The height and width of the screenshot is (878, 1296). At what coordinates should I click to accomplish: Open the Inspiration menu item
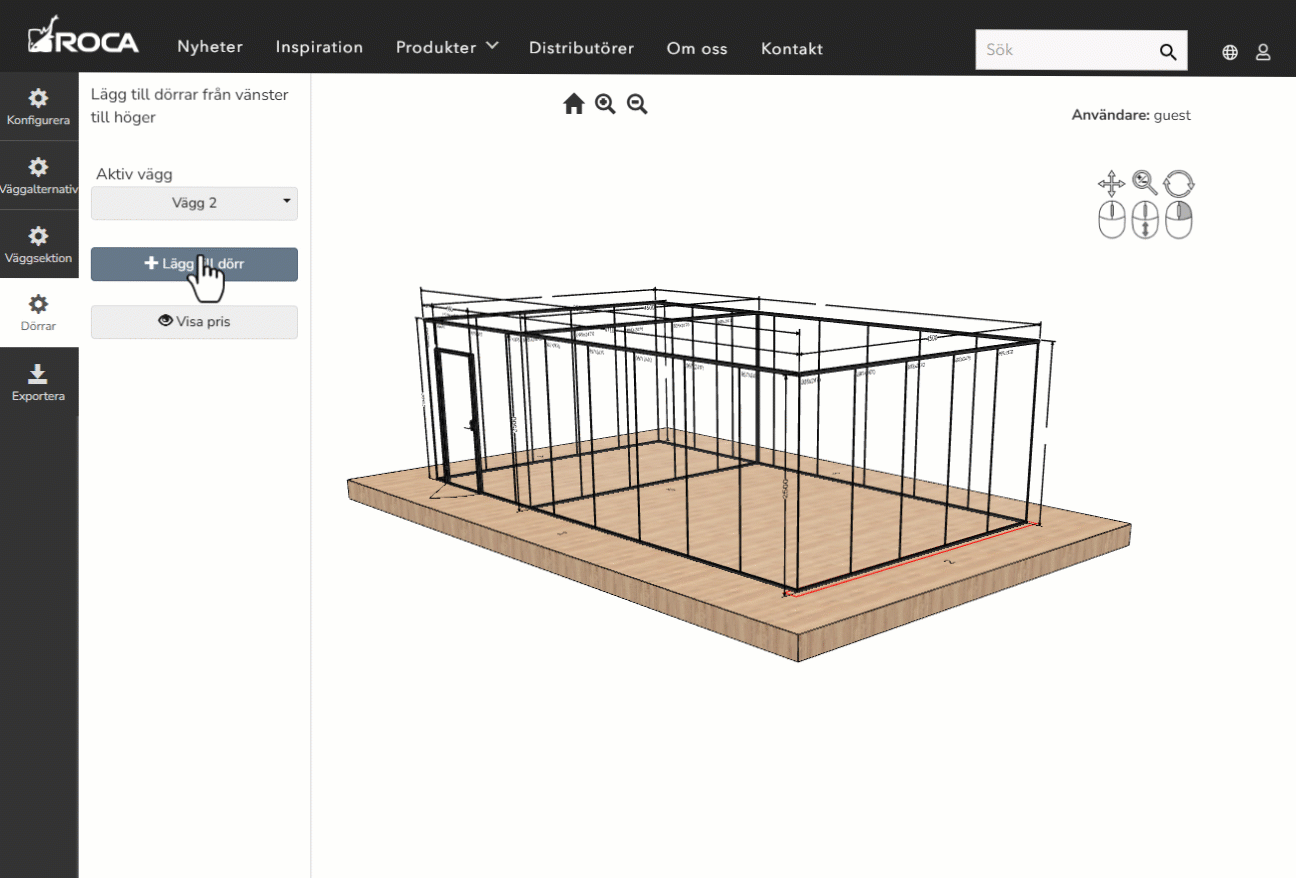[319, 48]
